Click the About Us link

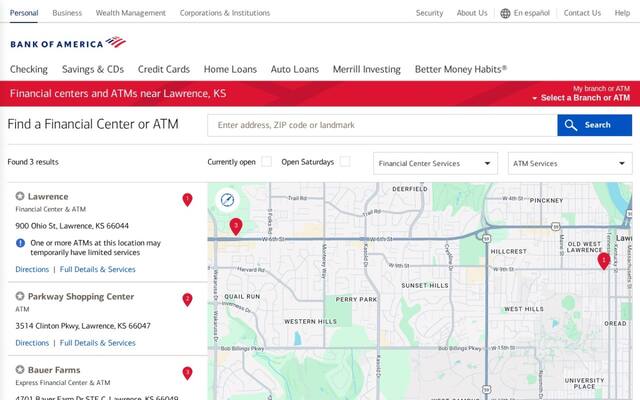[472, 13]
